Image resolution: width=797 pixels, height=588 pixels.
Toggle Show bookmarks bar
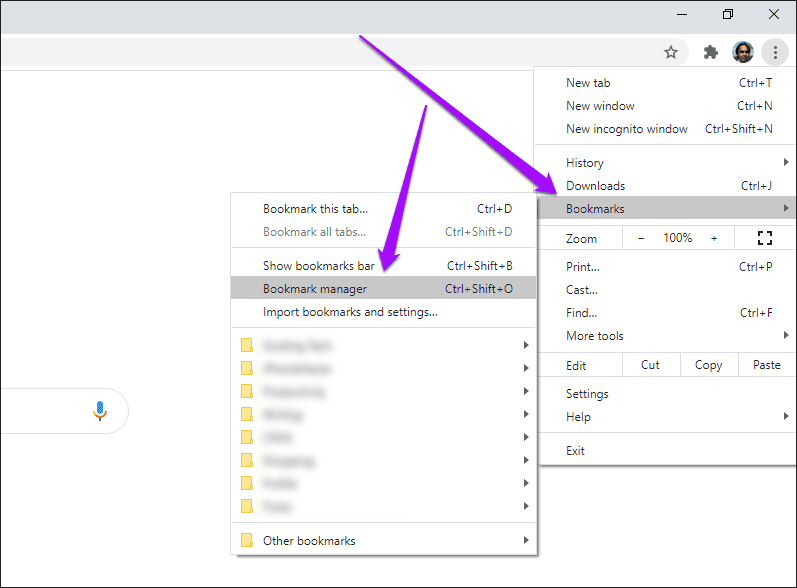(384, 266)
